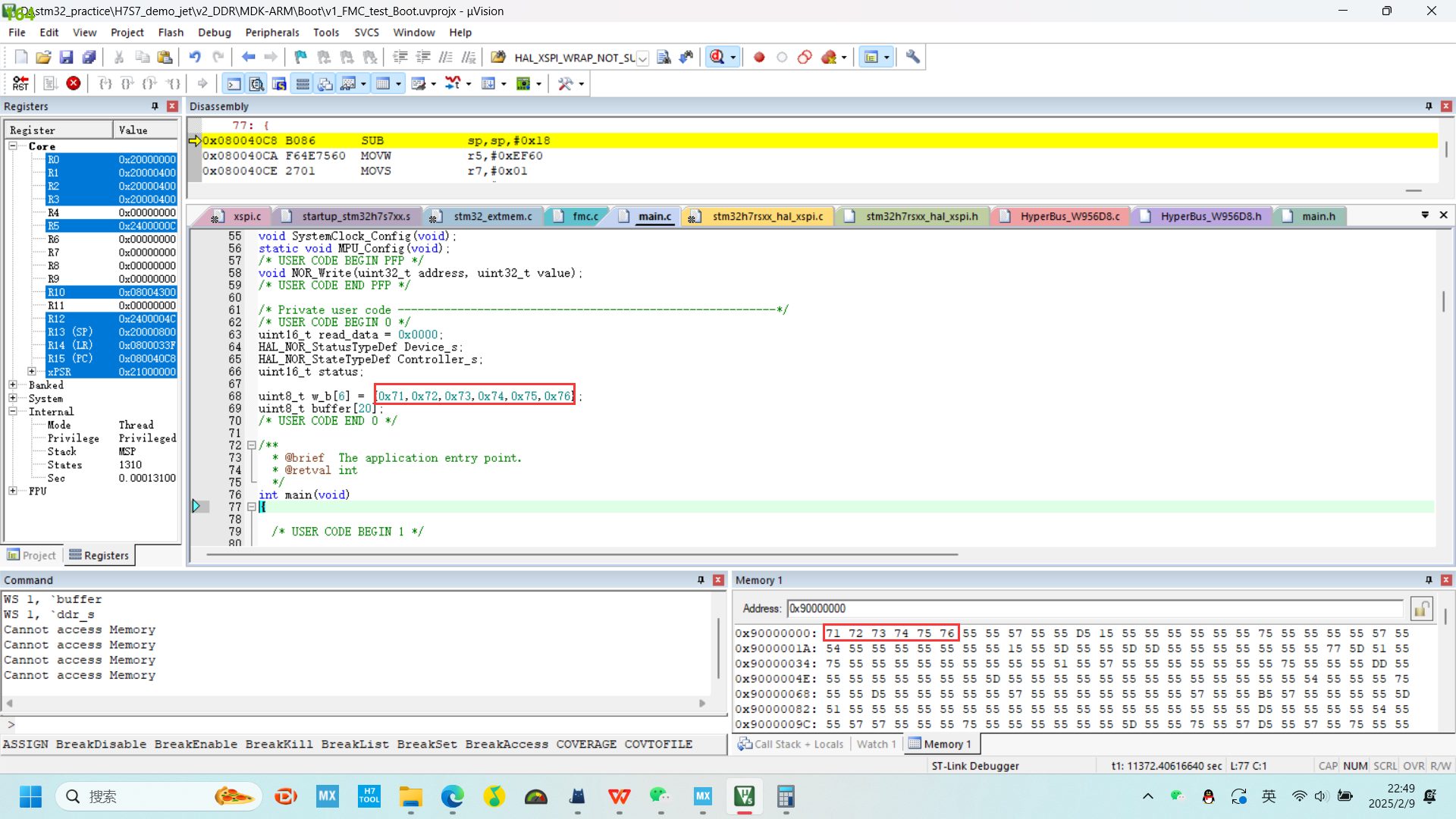
Task: Switch to the Project panel tab
Action: click(33, 555)
